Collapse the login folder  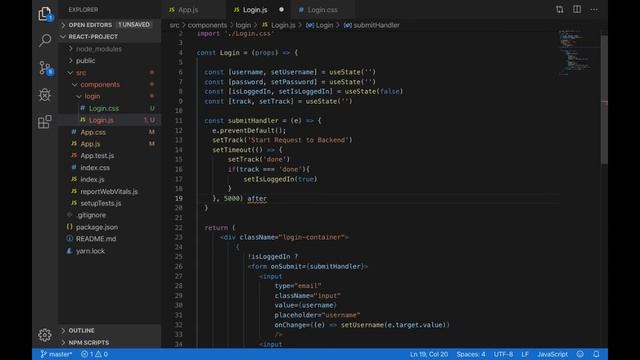tap(92, 96)
